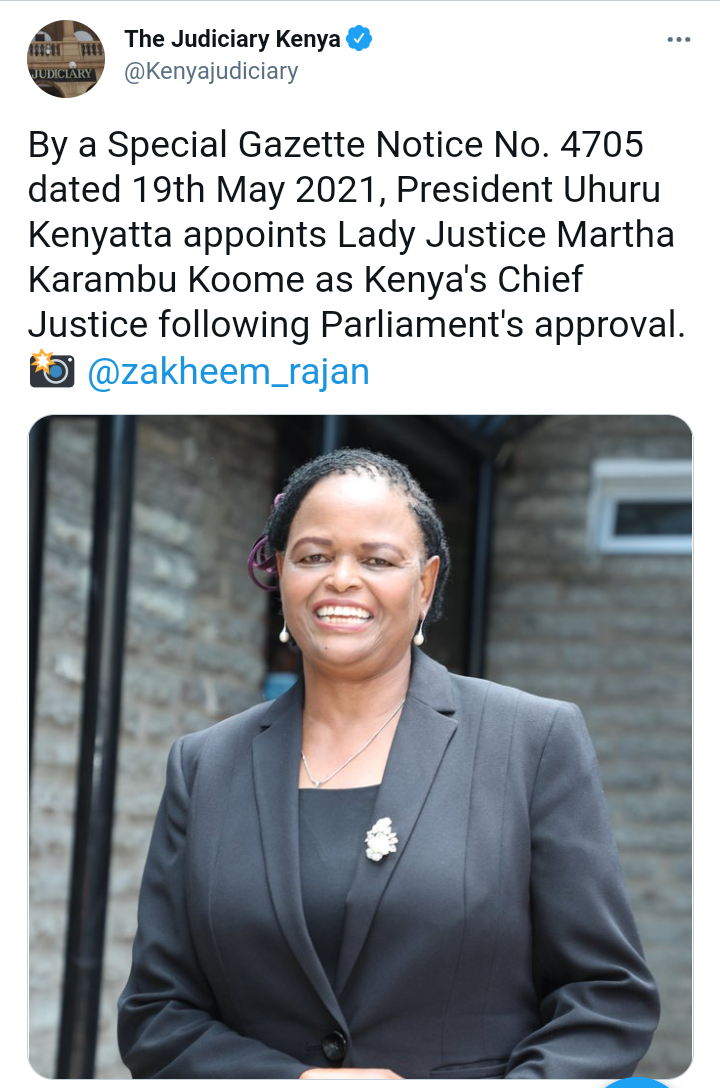Click the words Special Gazette Notice No. 4705

(375, 145)
